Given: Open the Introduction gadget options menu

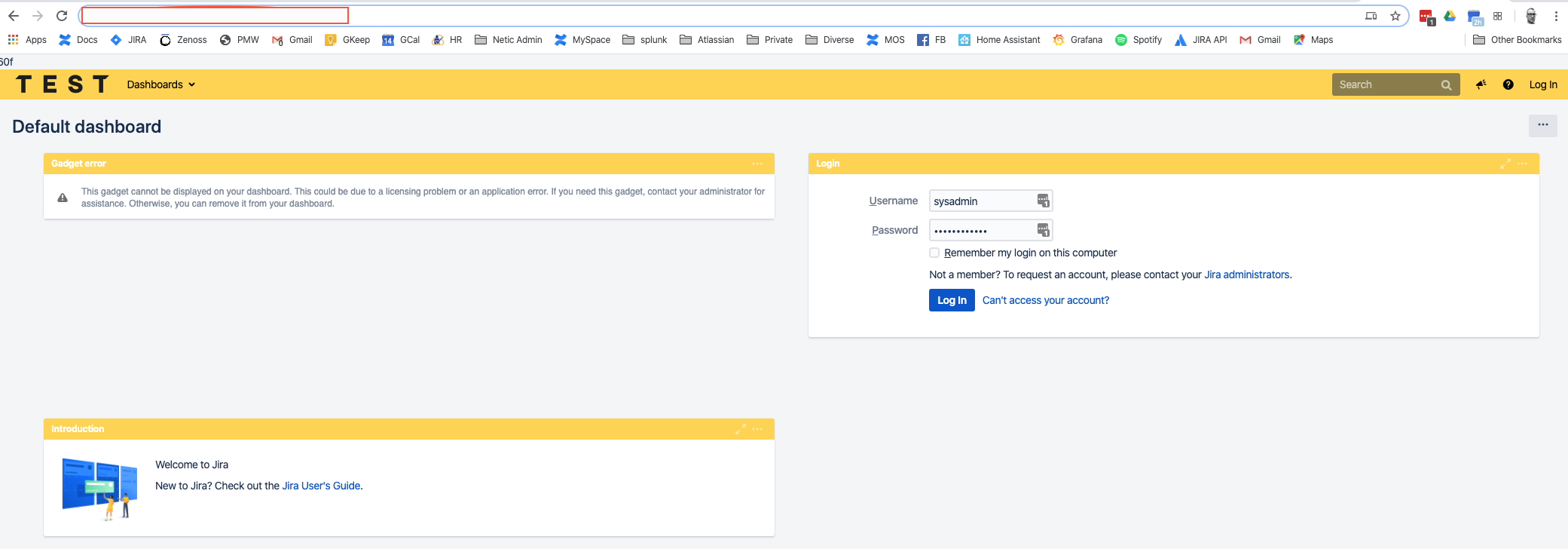Looking at the screenshot, I should coord(757,429).
